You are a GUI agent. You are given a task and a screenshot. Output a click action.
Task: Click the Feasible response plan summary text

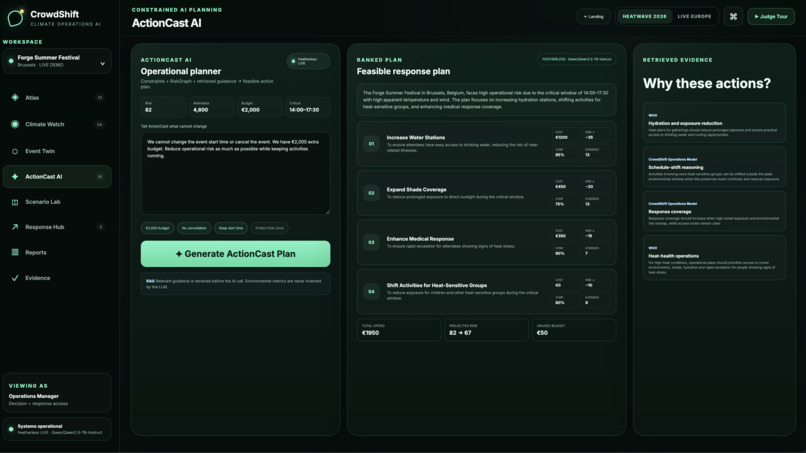coord(486,100)
